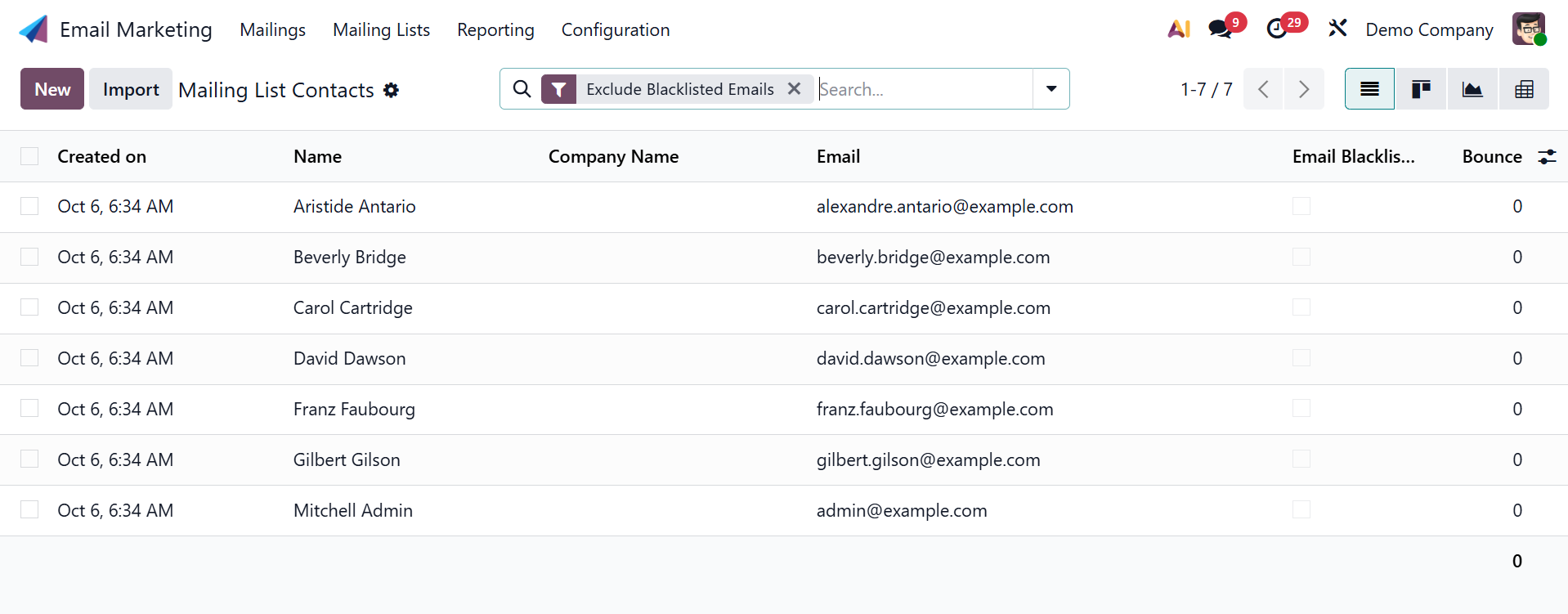The image size is (1568, 614).
Task: Open the gear actions menu beside title
Action: (x=392, y=90)
